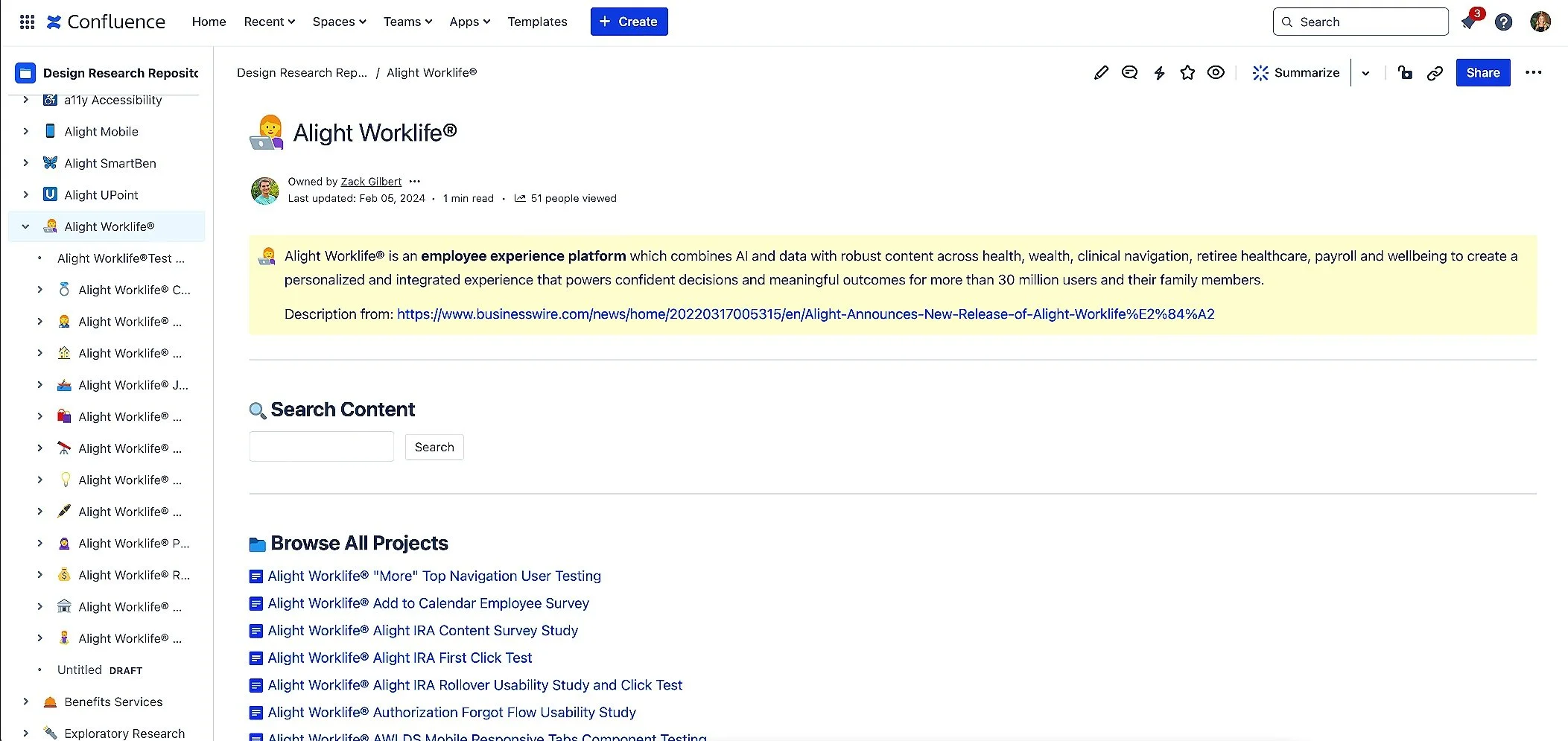Click the top Confluence search field
Image resolution: width=1568 pixels, height=741 pixels.
coord(1360,22)
